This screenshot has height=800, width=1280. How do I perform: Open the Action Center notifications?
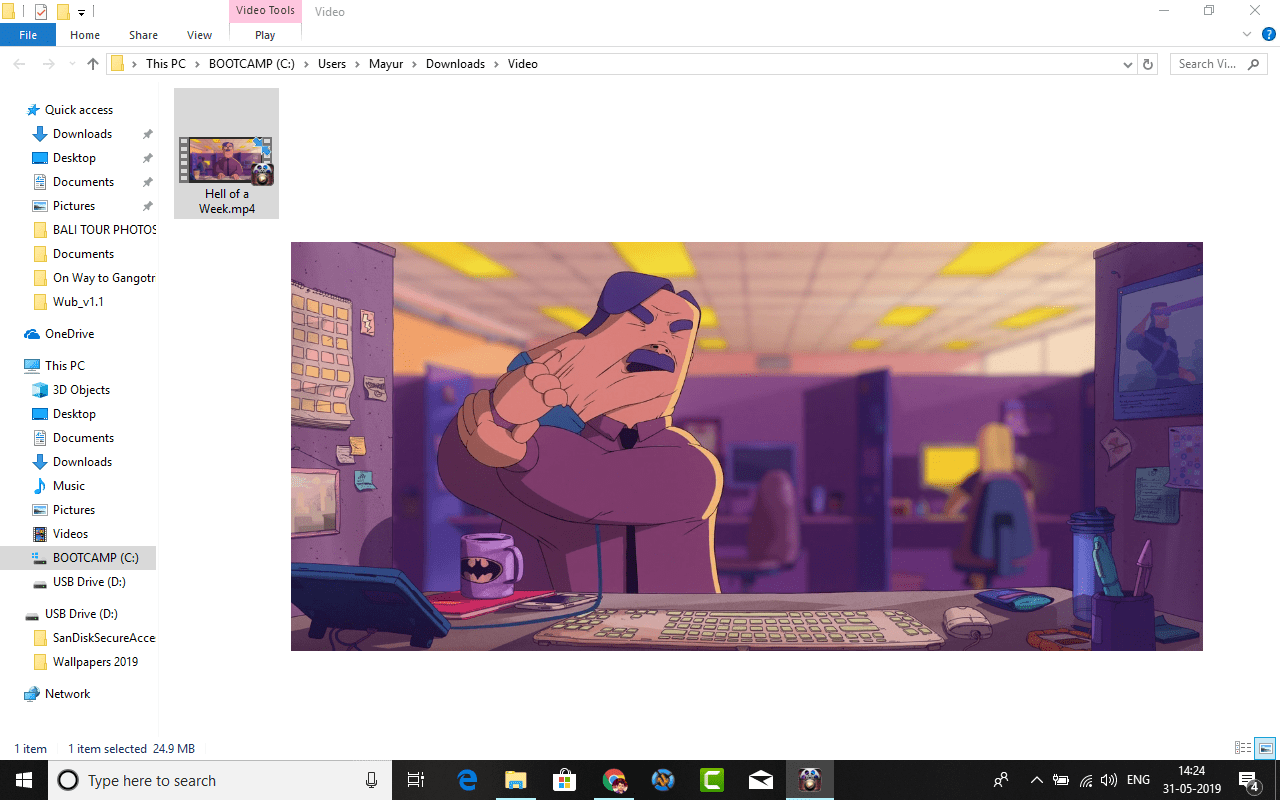[1249, 780]
